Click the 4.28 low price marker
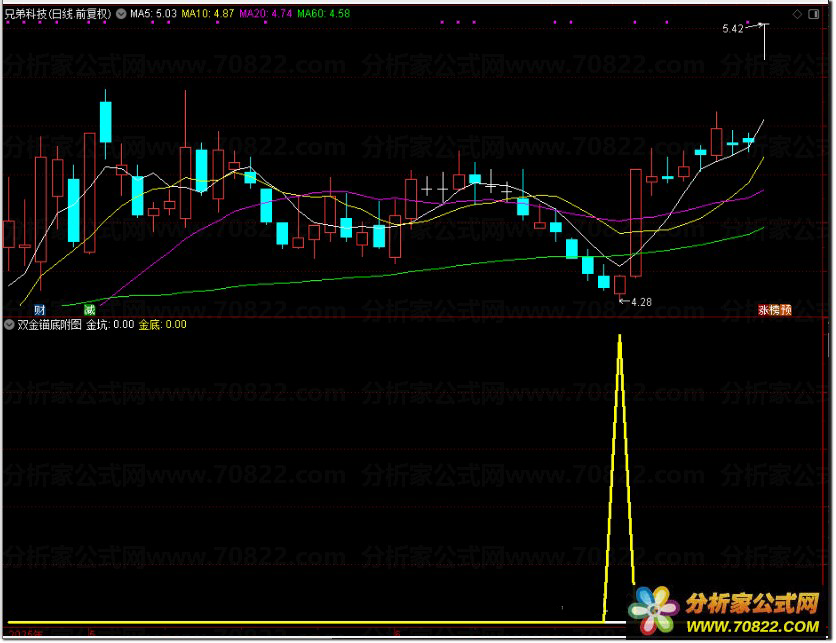 coord(641,302)
